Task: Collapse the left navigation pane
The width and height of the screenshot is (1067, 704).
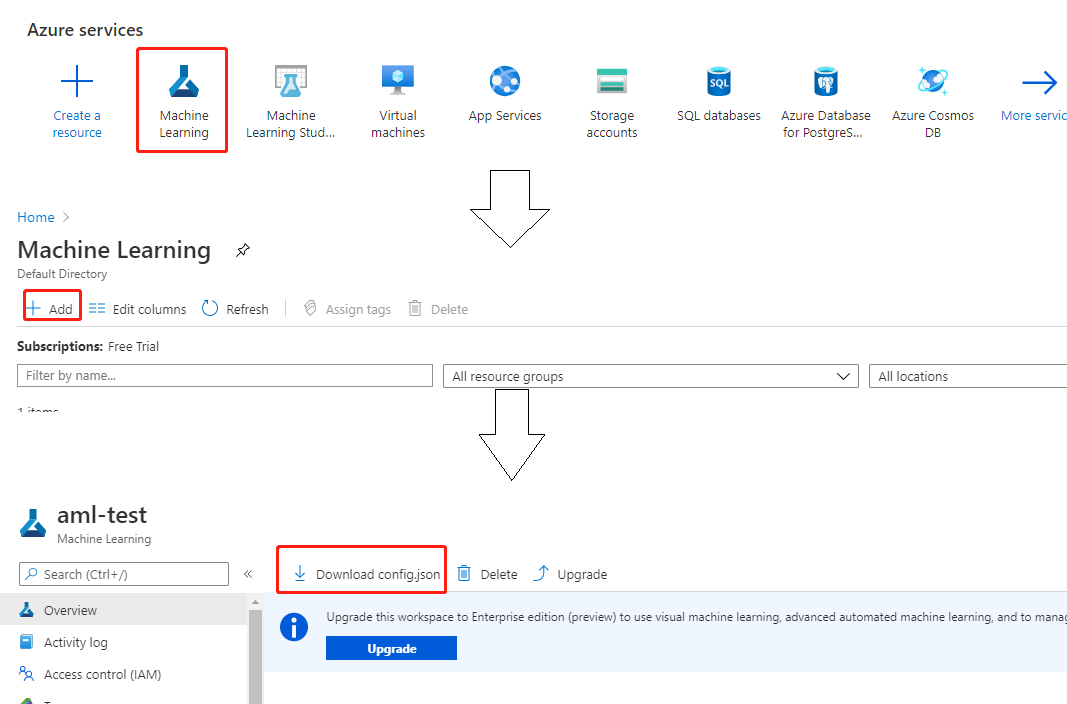Action: (x=248, y=574)
